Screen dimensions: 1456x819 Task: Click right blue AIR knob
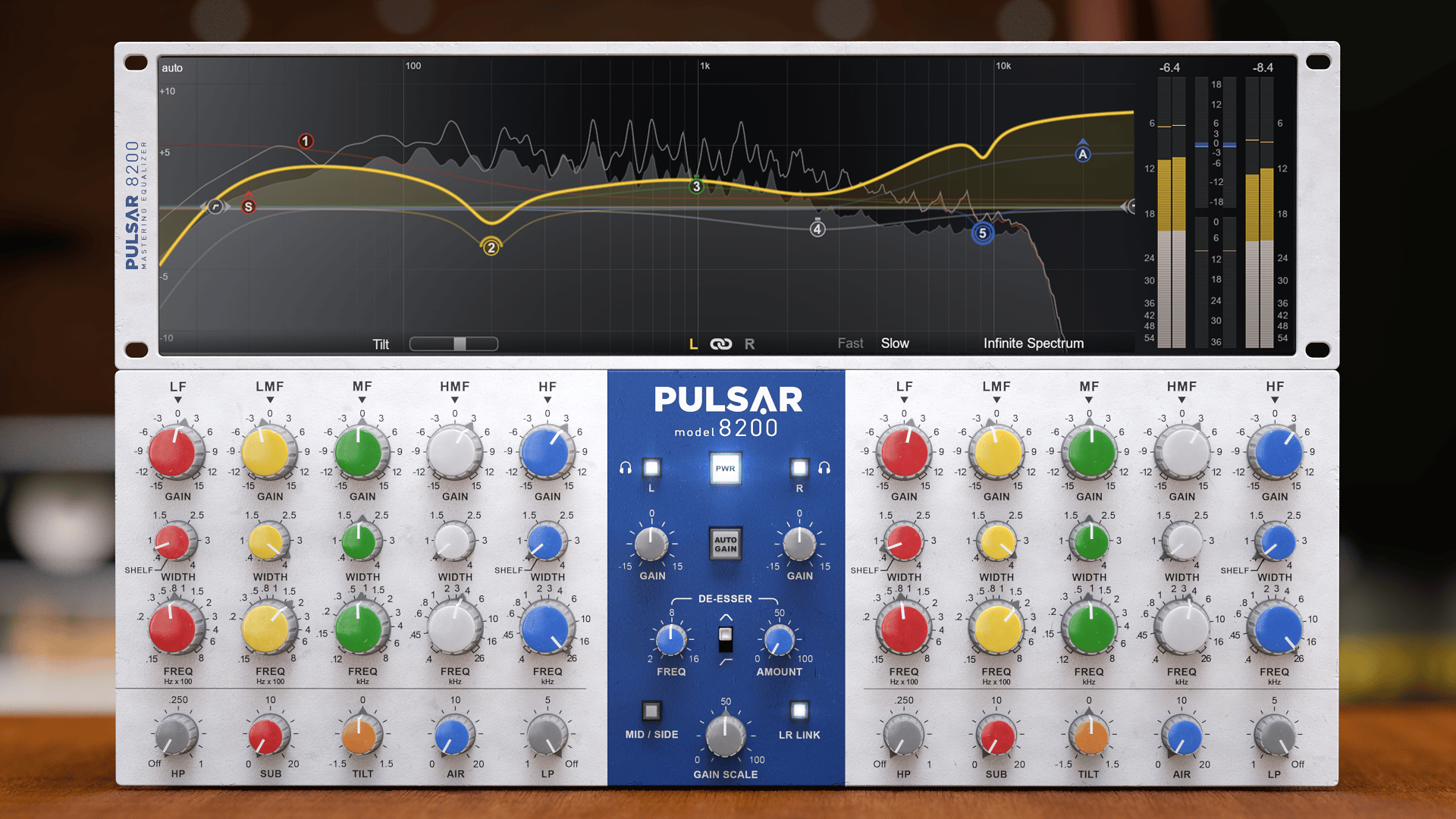tap(1183, 735)
